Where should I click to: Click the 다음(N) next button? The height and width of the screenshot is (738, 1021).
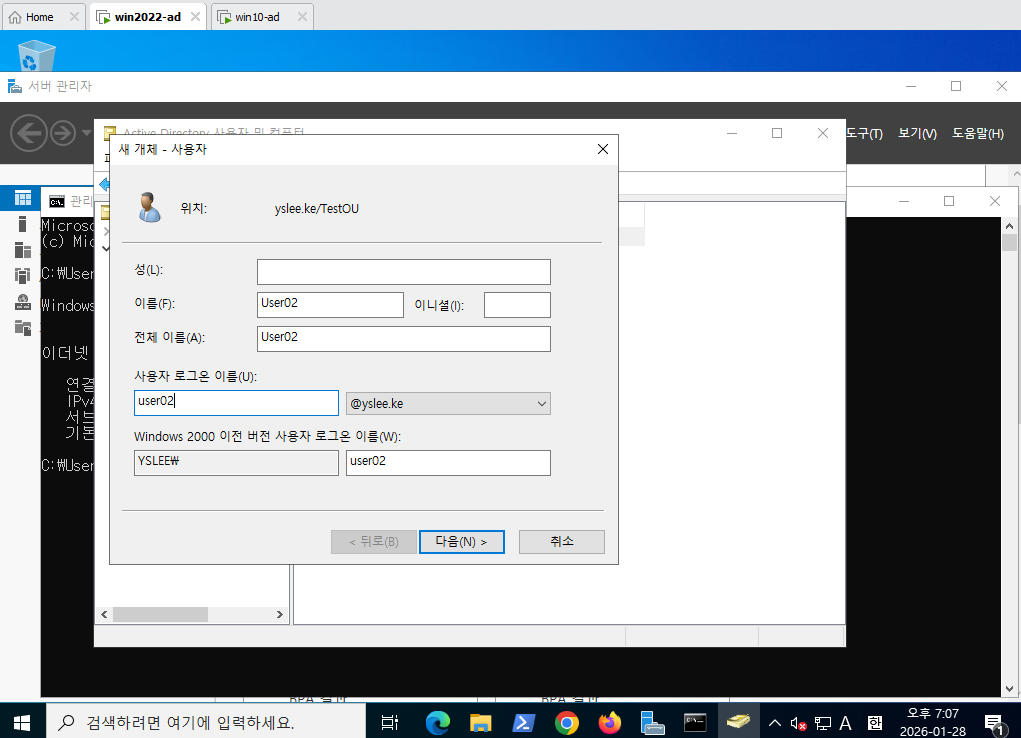[x=462, y=541]
